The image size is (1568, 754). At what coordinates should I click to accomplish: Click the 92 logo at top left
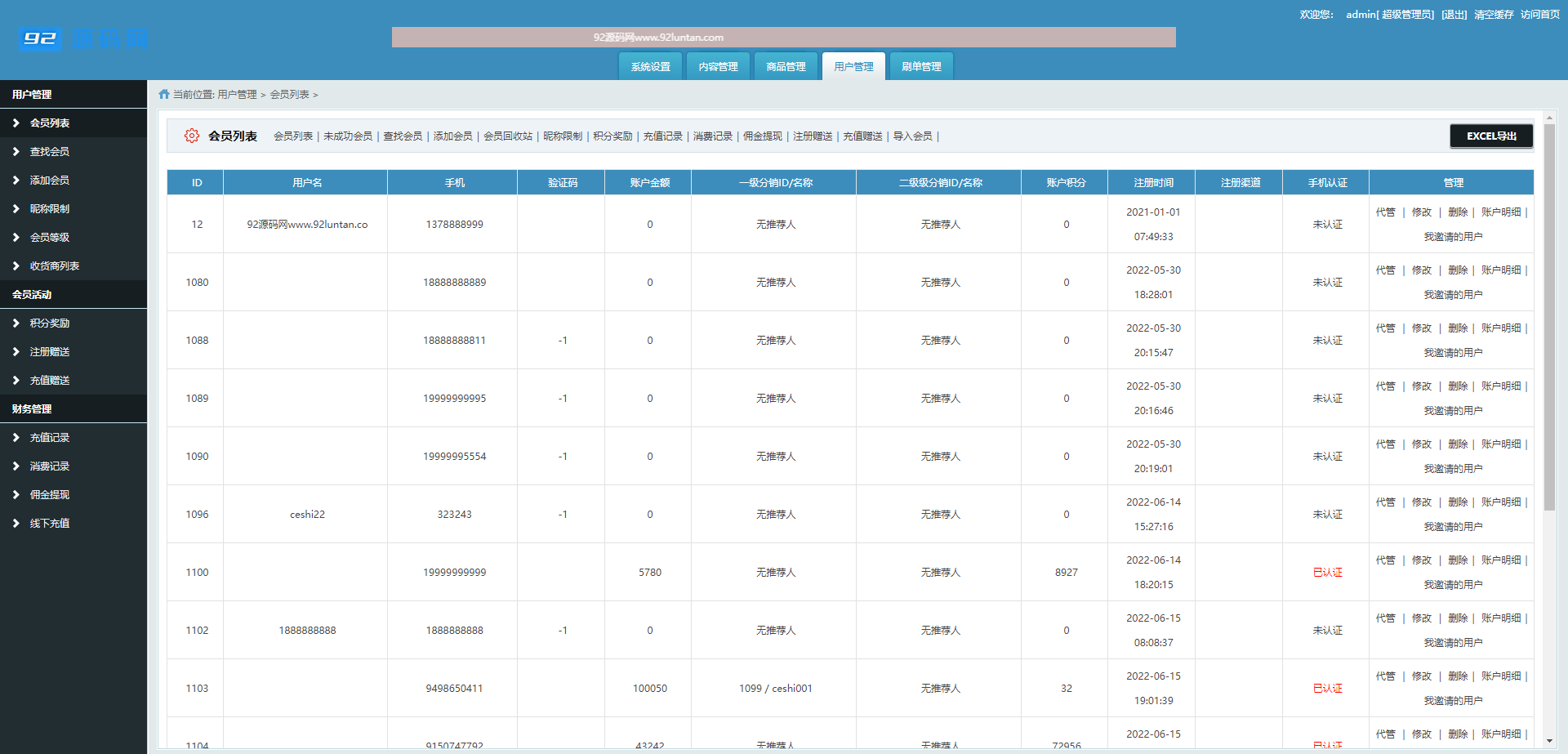point(41,38)
